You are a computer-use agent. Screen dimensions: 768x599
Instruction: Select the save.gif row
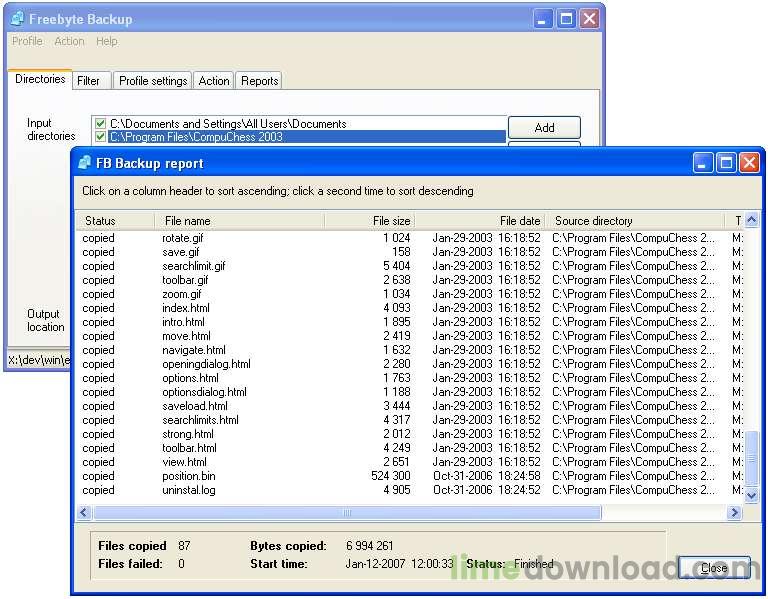coord(410,252)
